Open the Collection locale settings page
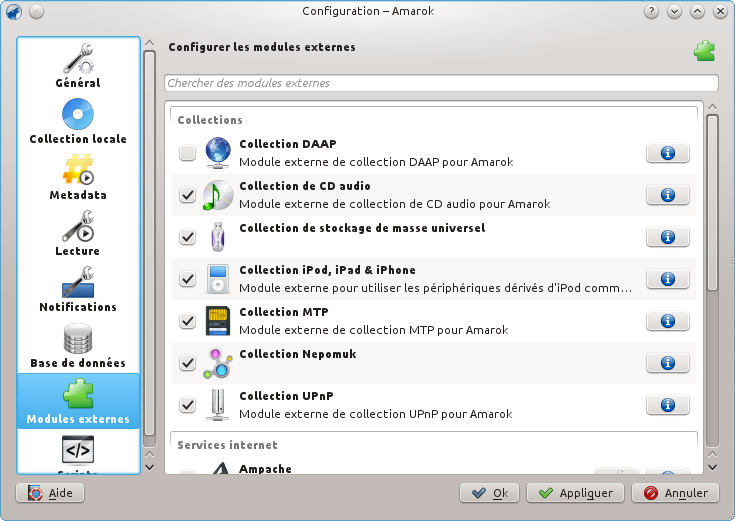This screenshot has width=735, height=521. [78, 121]
